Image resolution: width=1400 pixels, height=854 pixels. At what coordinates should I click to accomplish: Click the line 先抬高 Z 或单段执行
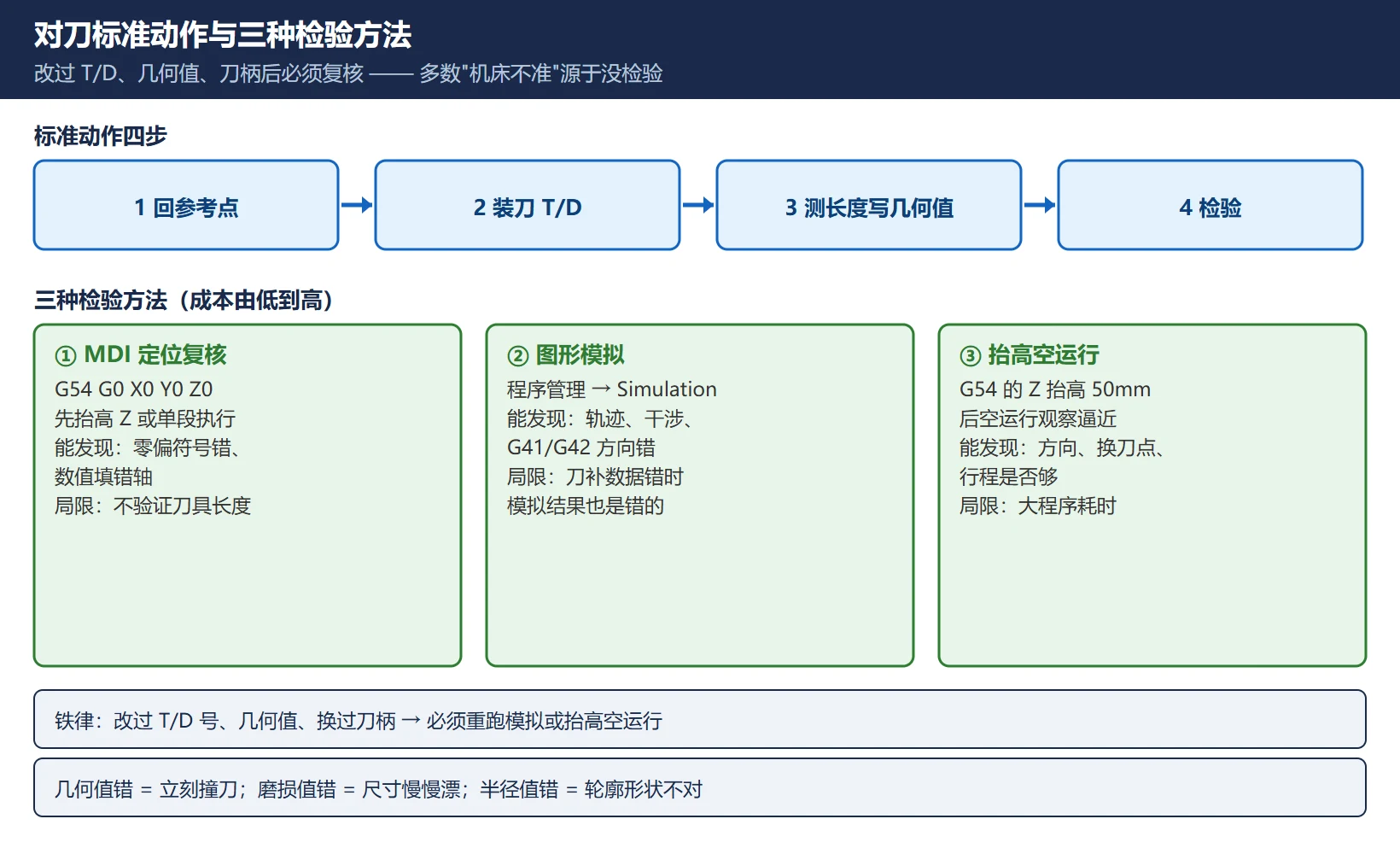click(145, 418)
